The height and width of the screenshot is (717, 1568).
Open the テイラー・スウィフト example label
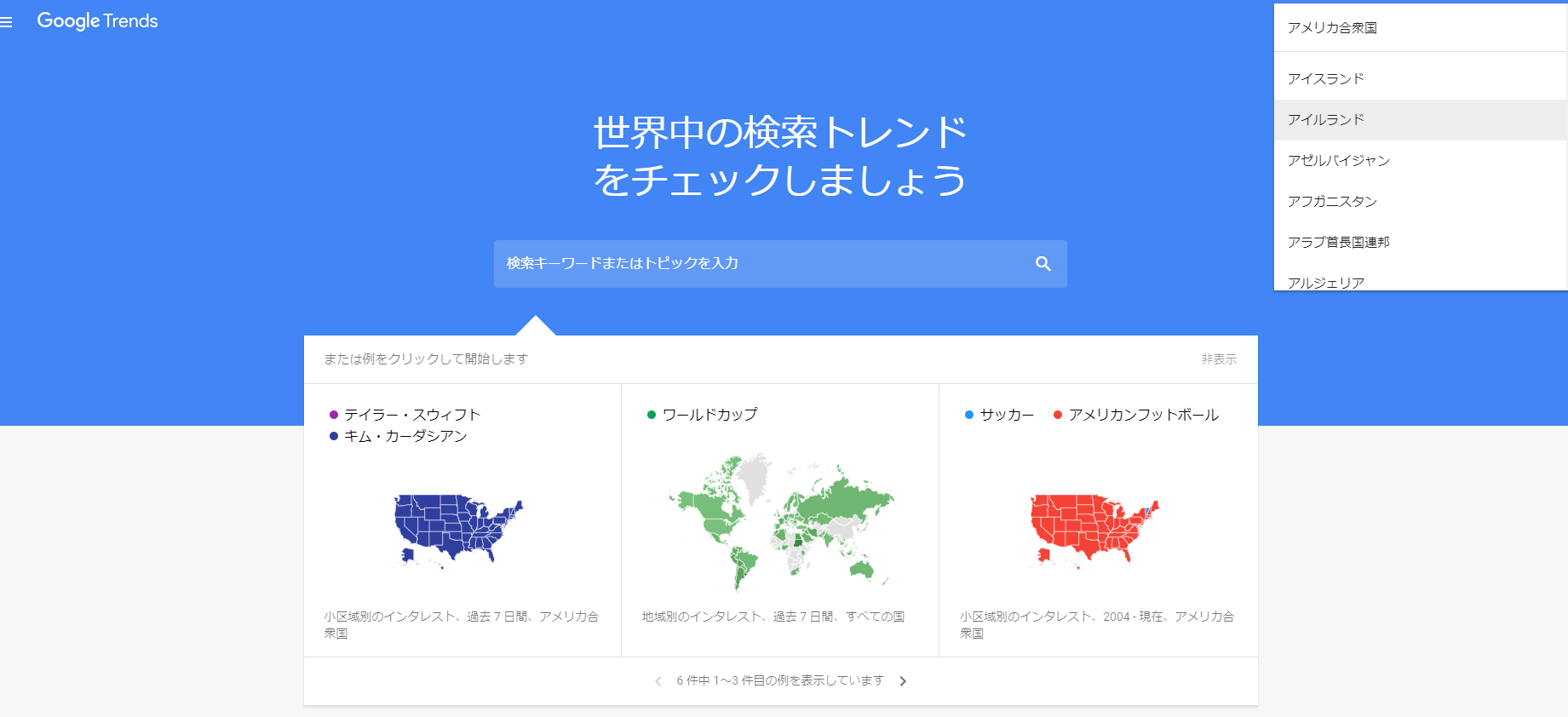click(x=412, y=415)
